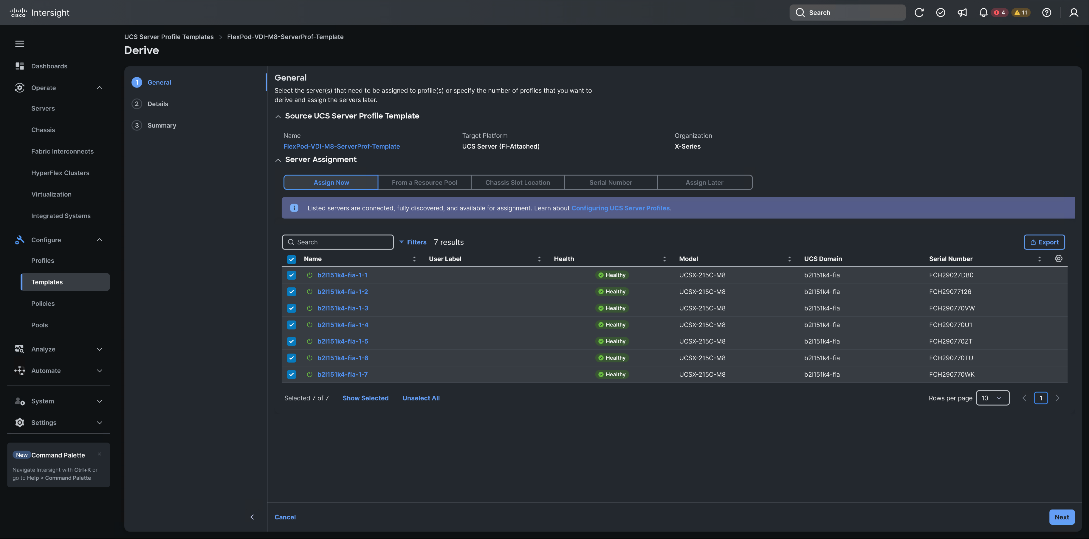Click the System sidebar icon

coord(19,401)
